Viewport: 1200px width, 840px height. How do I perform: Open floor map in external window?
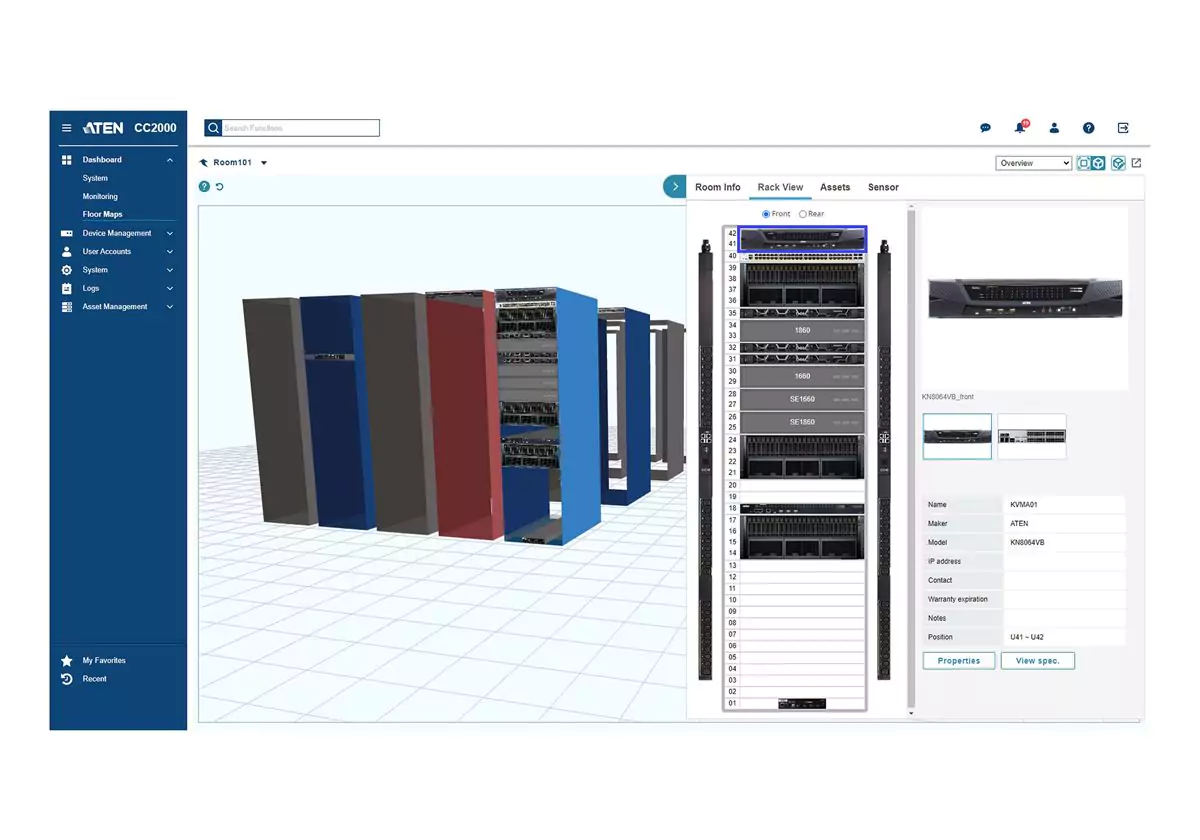click(1136, 162)
